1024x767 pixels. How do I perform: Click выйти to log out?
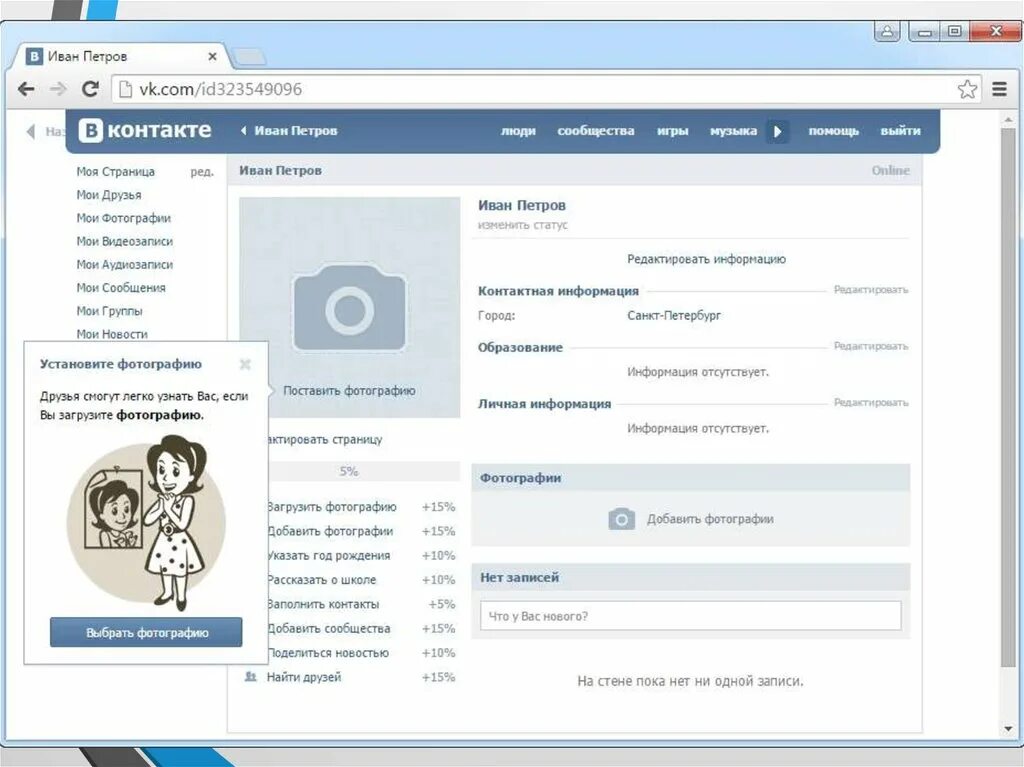pyautogui.click(x=900, y=131)
